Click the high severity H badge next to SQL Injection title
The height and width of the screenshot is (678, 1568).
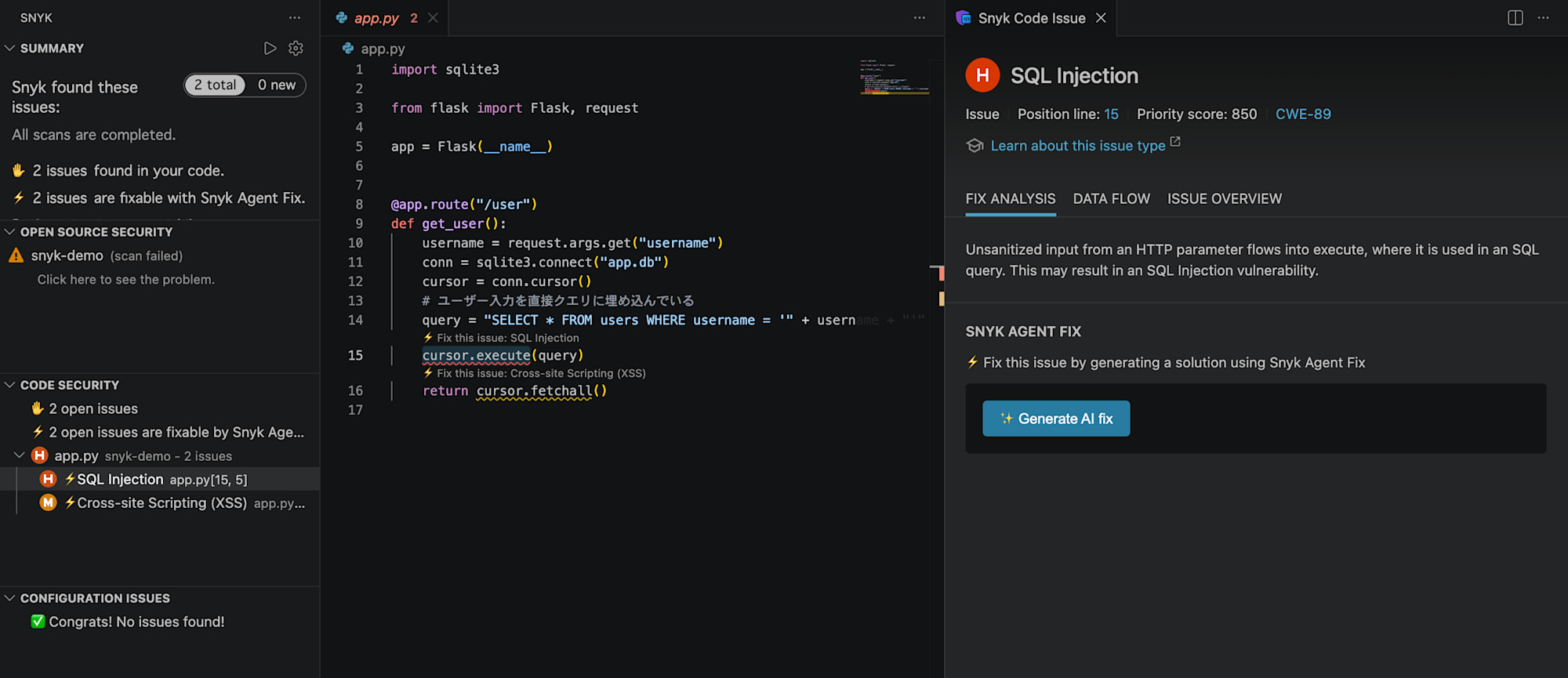(982, 75)
